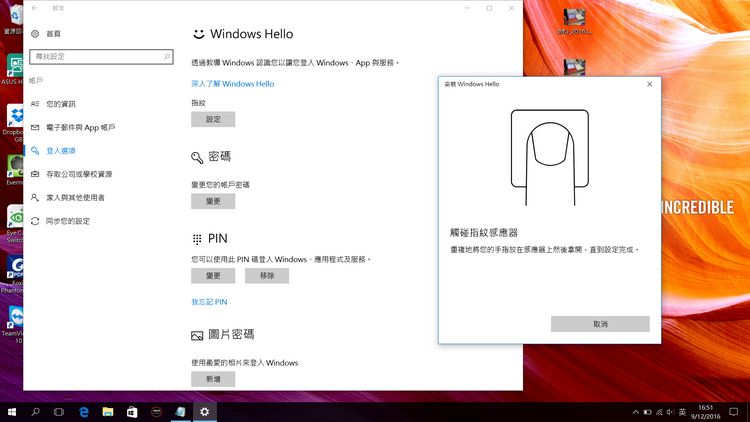Click the PIN section heading

tap(218, 238)
